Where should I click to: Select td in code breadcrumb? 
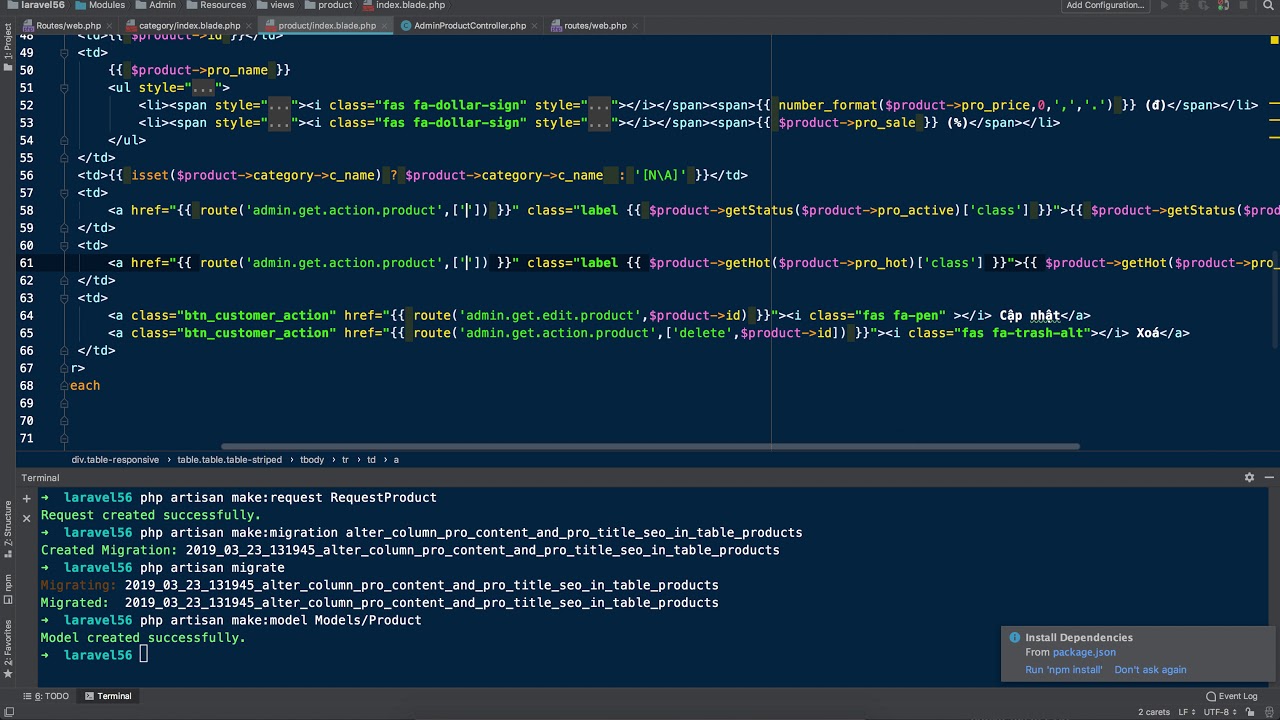(371, 460)
